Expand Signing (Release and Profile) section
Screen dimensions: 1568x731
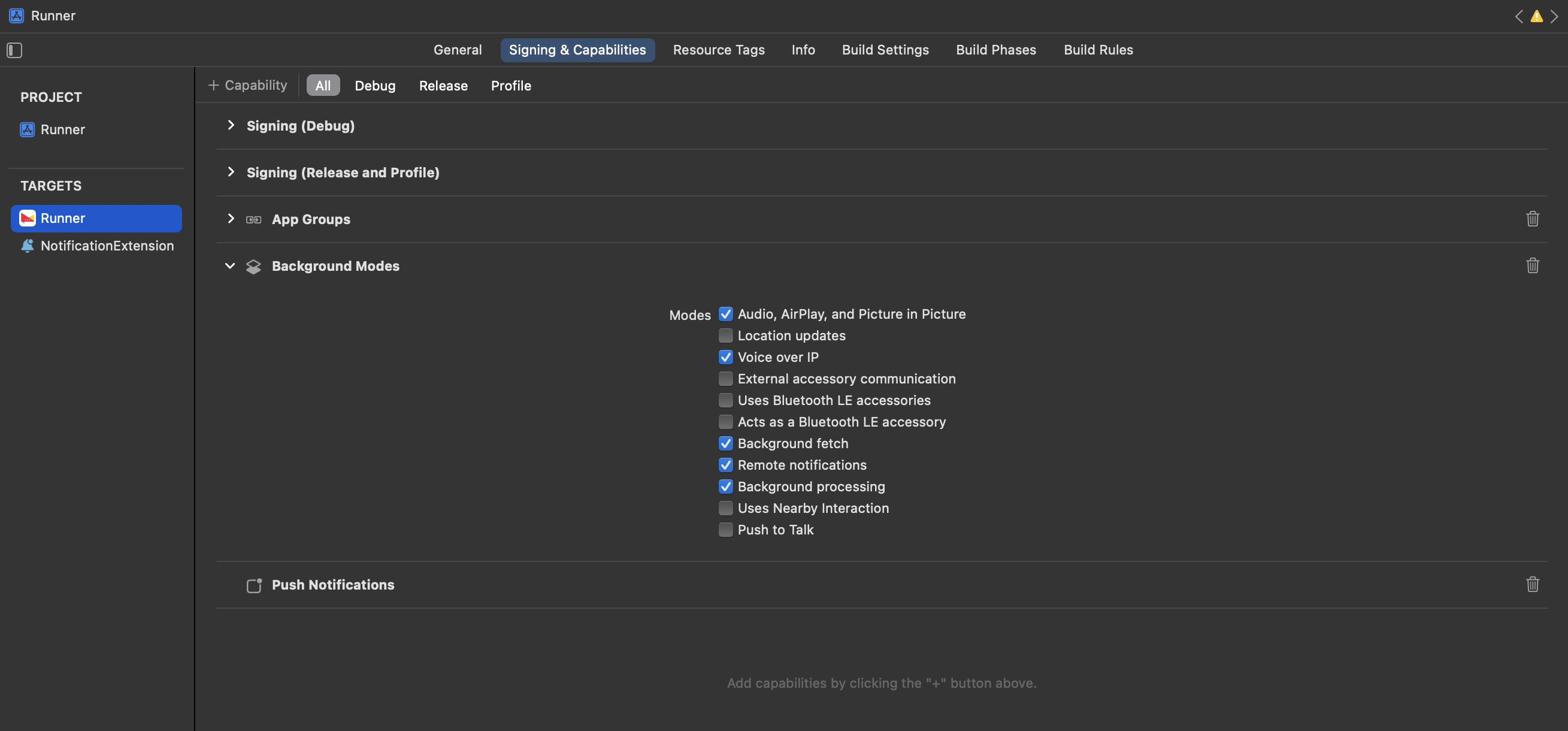(231, 173)
